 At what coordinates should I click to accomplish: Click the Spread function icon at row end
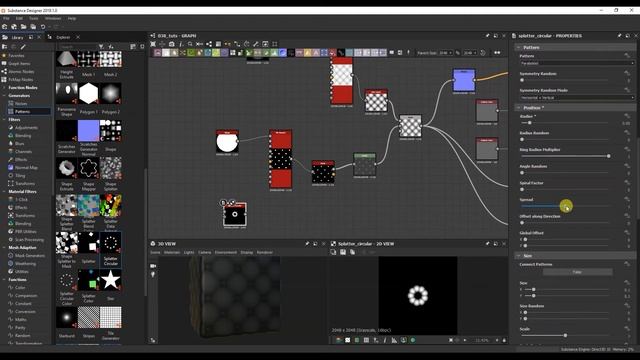pos(627,199)
